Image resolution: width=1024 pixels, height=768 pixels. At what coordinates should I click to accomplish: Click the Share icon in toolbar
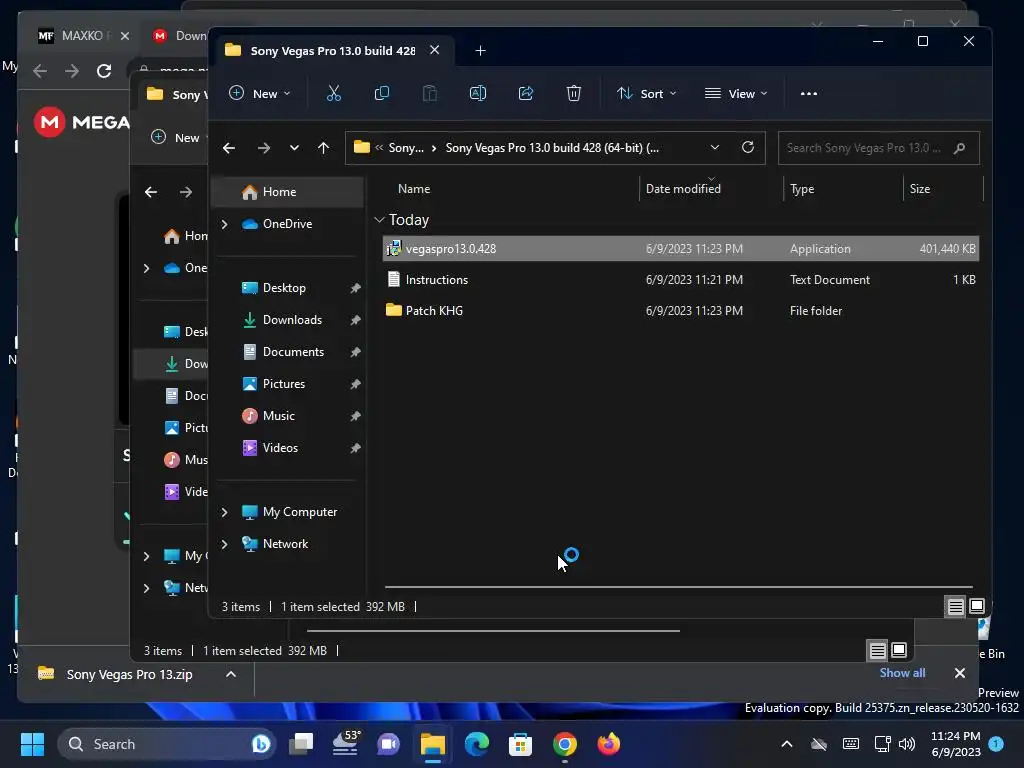coord(526,93)
